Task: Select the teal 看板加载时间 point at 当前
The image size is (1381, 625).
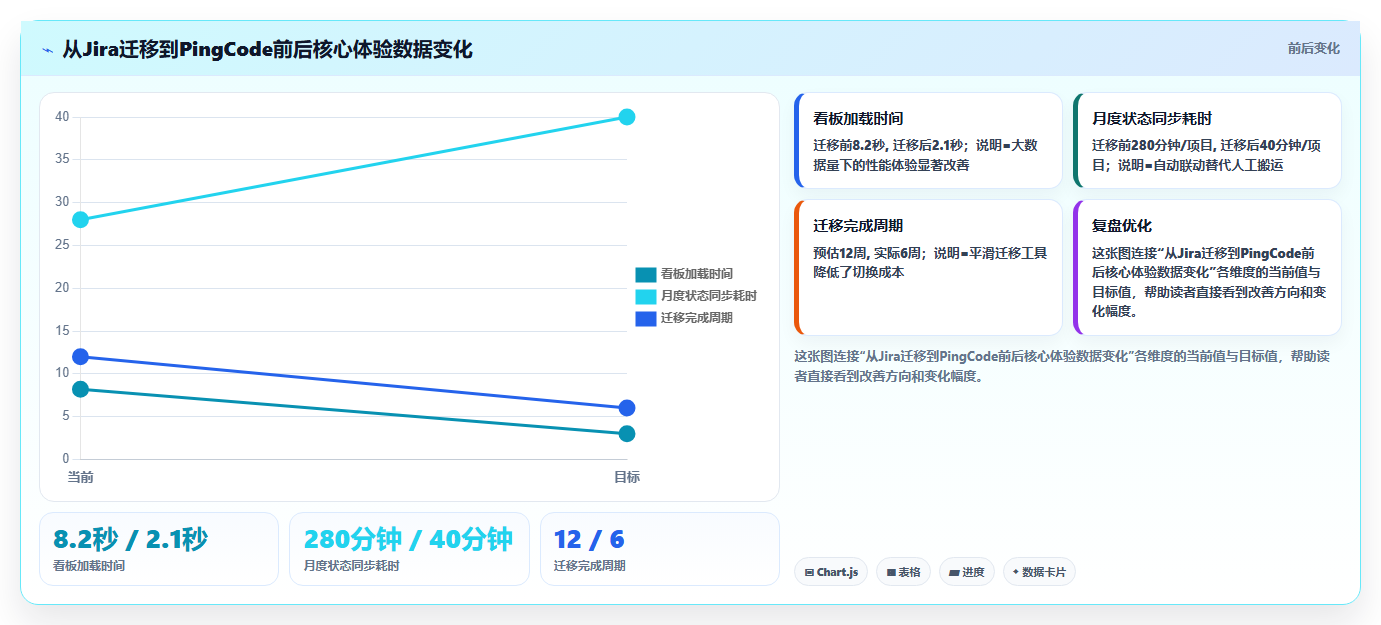Action: click(x=81, y=389)
